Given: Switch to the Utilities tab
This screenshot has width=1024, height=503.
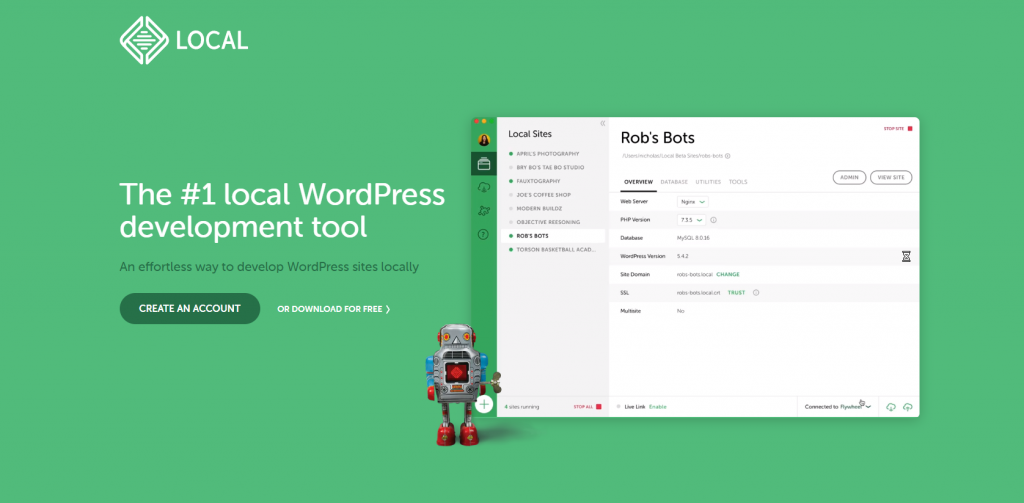Looking at the screenshot, I should coord(709,182).
